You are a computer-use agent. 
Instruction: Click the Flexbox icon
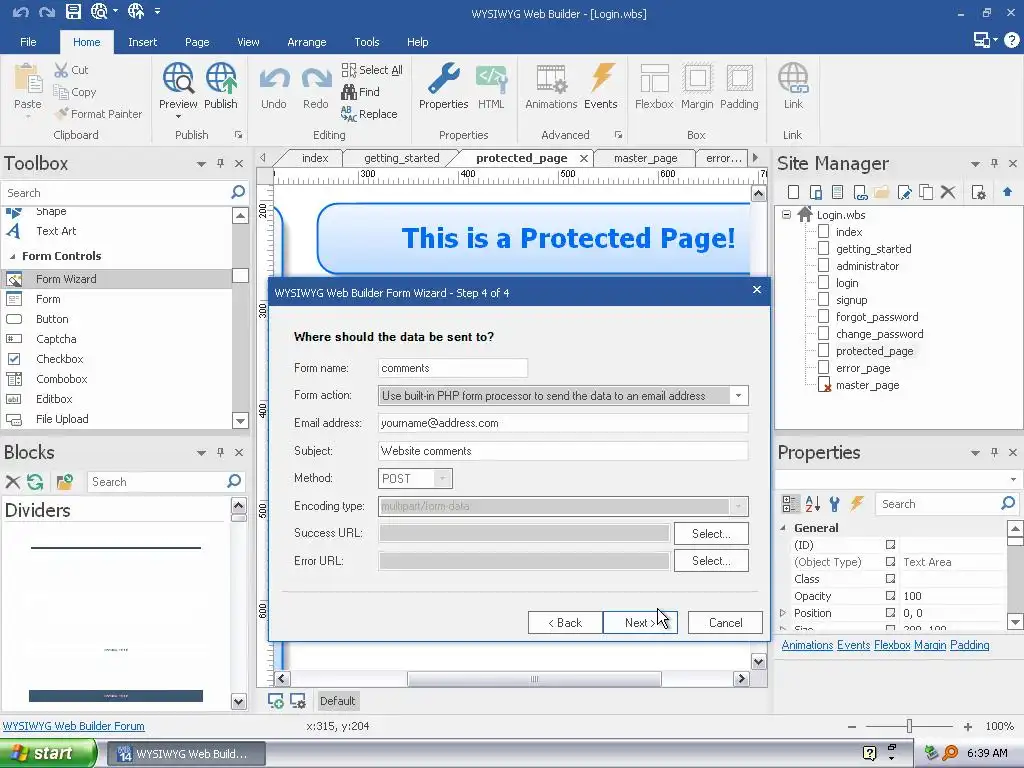(654, 78)
